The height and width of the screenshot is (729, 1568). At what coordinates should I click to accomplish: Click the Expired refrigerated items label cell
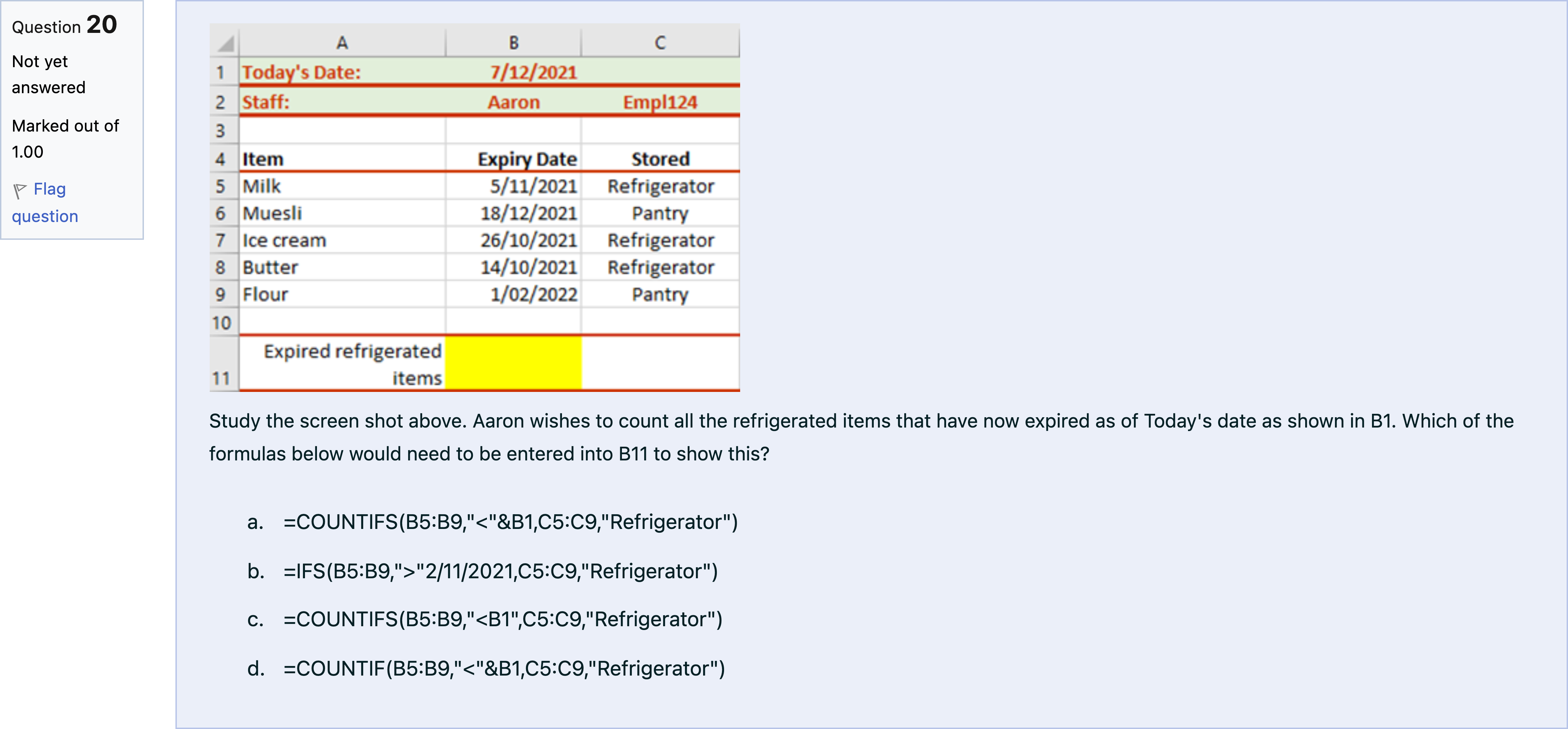coord(352,364)
